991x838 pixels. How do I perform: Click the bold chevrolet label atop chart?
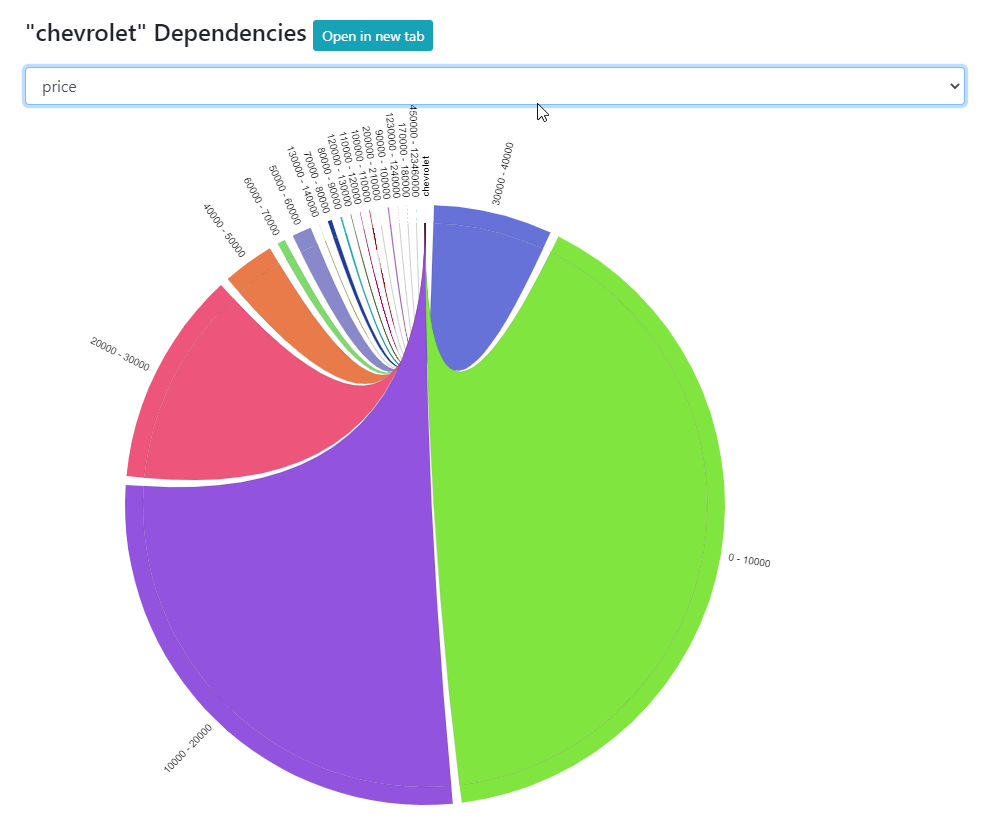pos(426,175)
